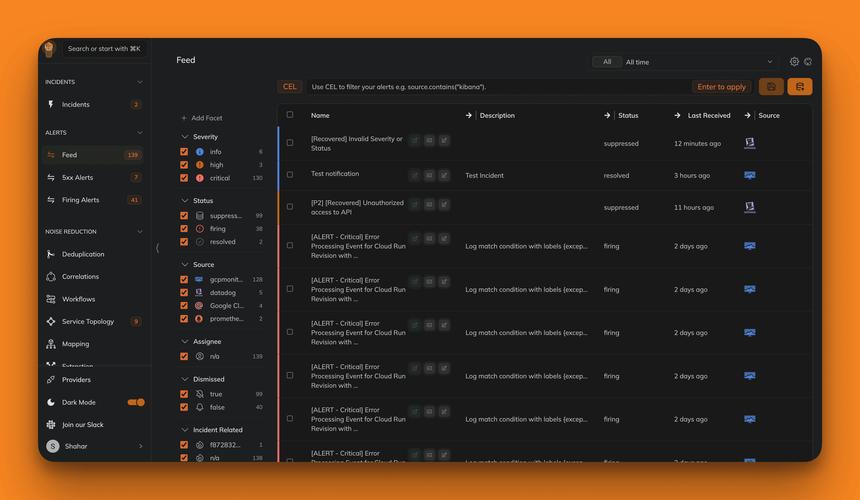
Task: Click the Providers link icon
Action: point(51,379)
